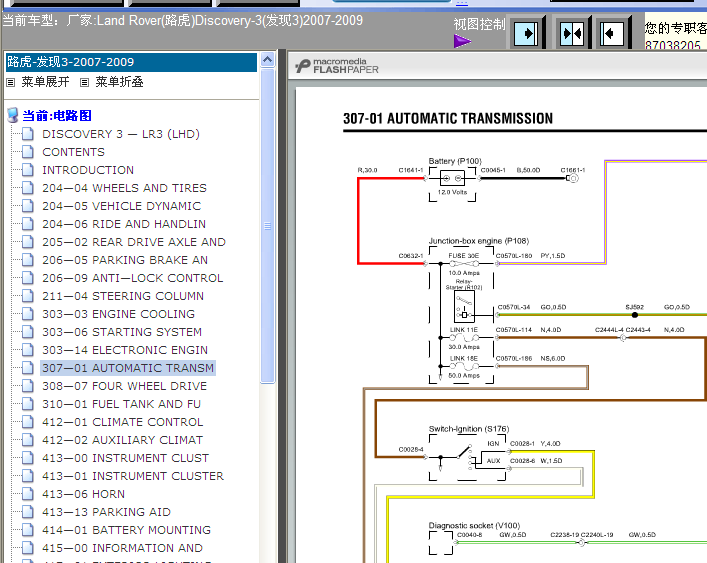The height and width of the screenshot is (563, 707).
Task: Click Switch-Ignition (S176) label
Action: [x=469, y=429]
